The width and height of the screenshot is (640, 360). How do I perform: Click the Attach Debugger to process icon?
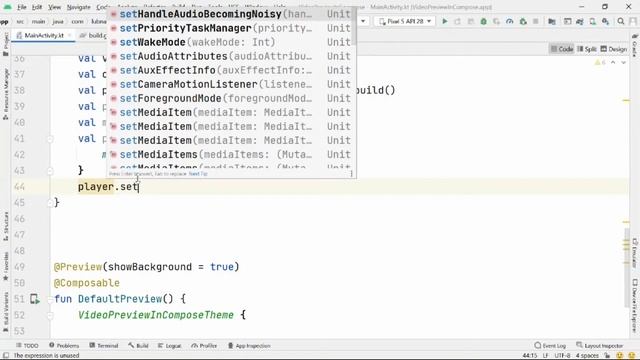pyautogui.click(x=523, y=21)
